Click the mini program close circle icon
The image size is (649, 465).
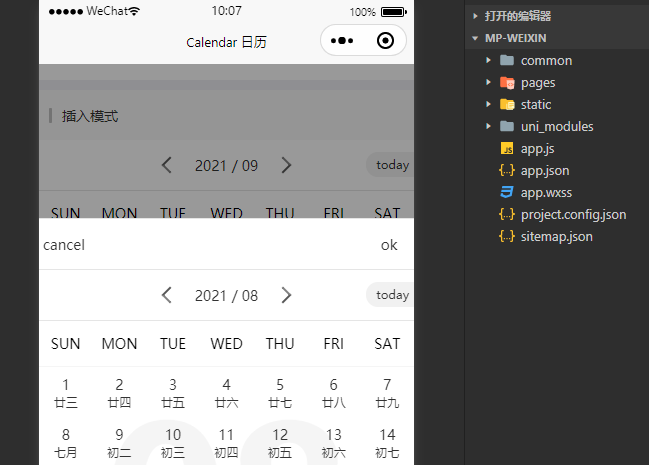pos(385,41)
